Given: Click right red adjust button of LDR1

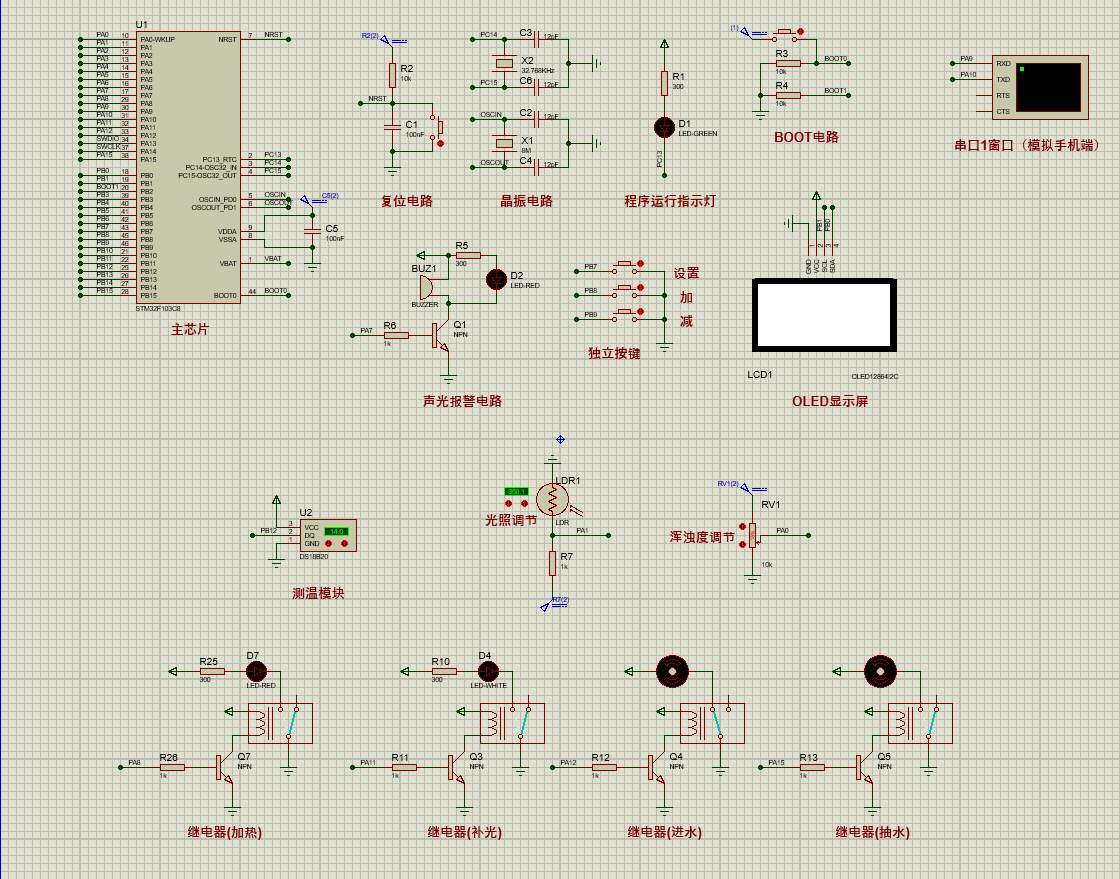Looking at the screenshot, I should coord(524,503).
